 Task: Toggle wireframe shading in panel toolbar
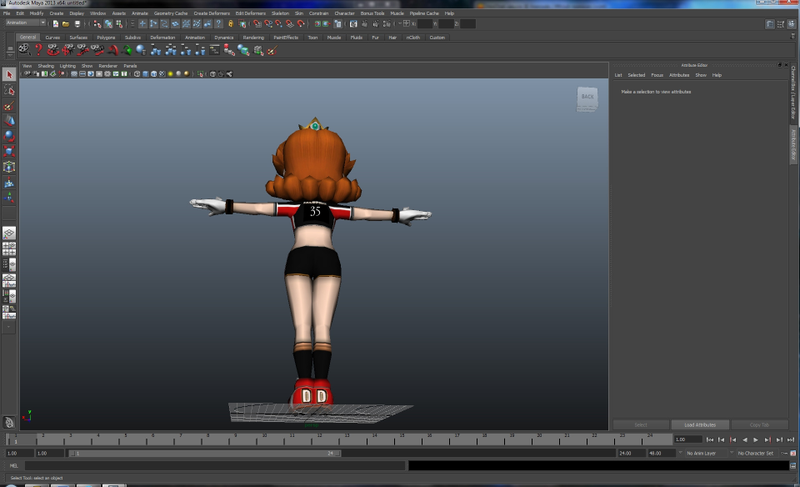(137, 74)
